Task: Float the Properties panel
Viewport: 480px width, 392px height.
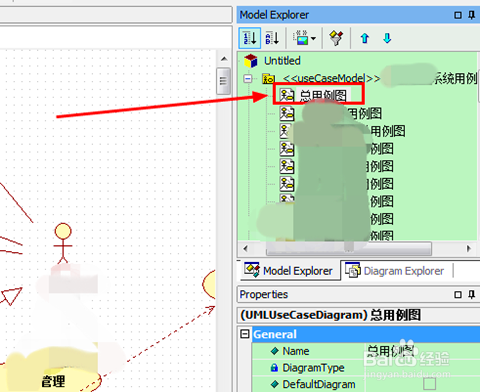Action: tap(458, 295)
